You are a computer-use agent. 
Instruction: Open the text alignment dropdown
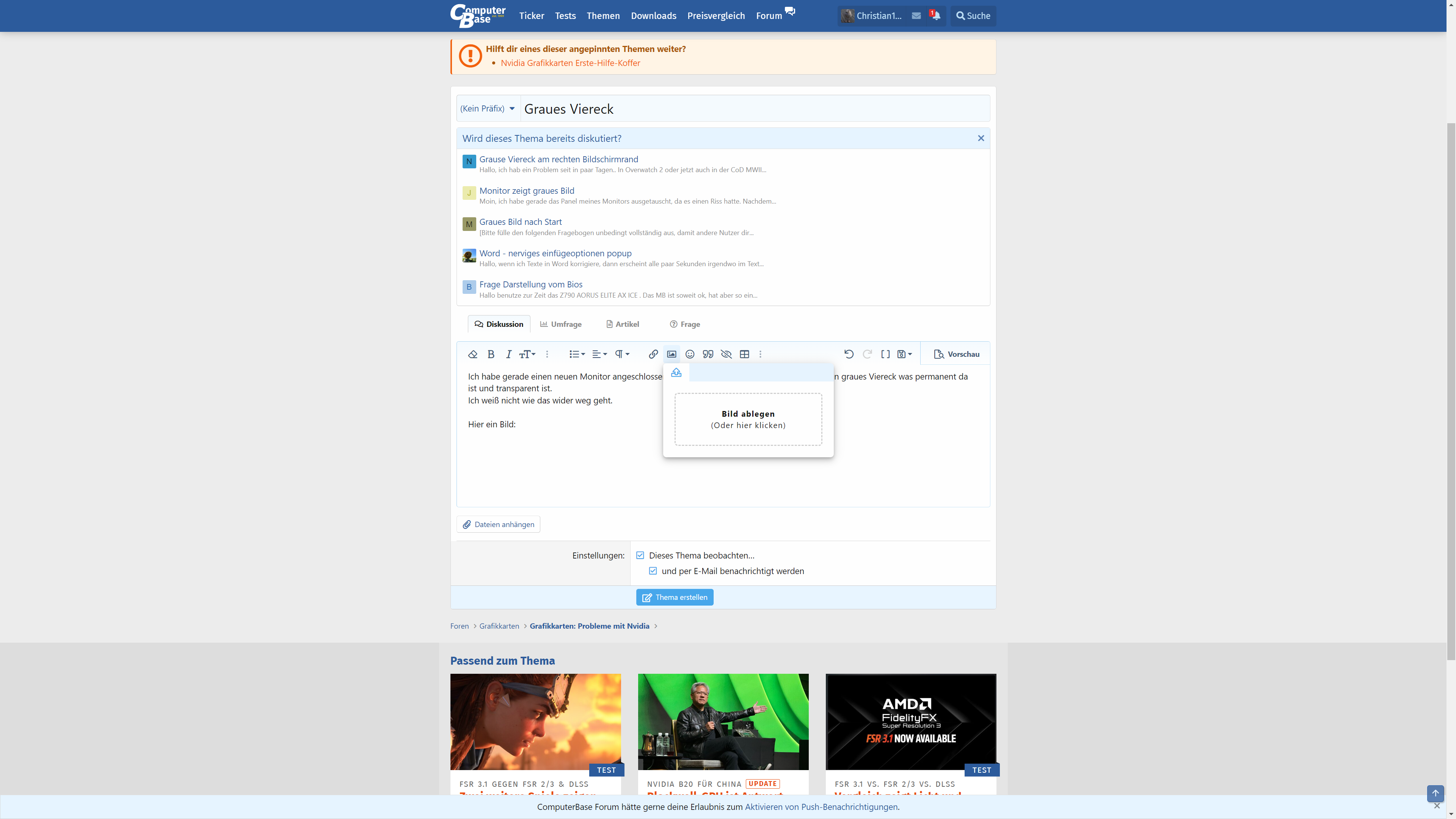click(599, 354)
